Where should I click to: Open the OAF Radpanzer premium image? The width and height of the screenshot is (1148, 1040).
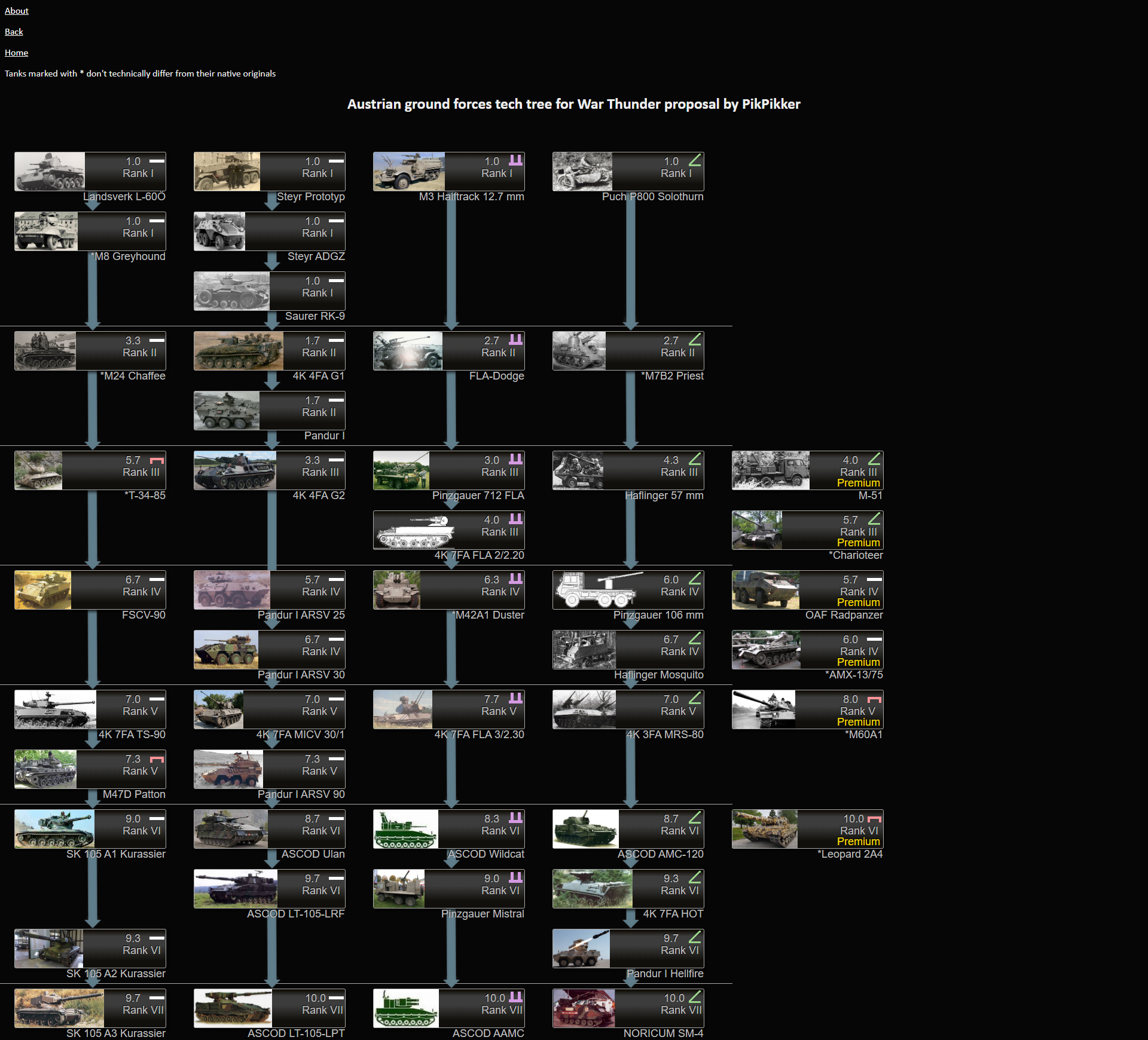click(x=766, y=590)
